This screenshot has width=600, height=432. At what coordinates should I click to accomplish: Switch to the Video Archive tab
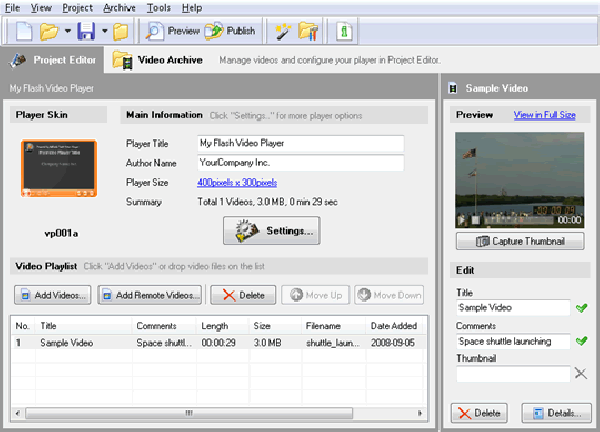(158, 60)
